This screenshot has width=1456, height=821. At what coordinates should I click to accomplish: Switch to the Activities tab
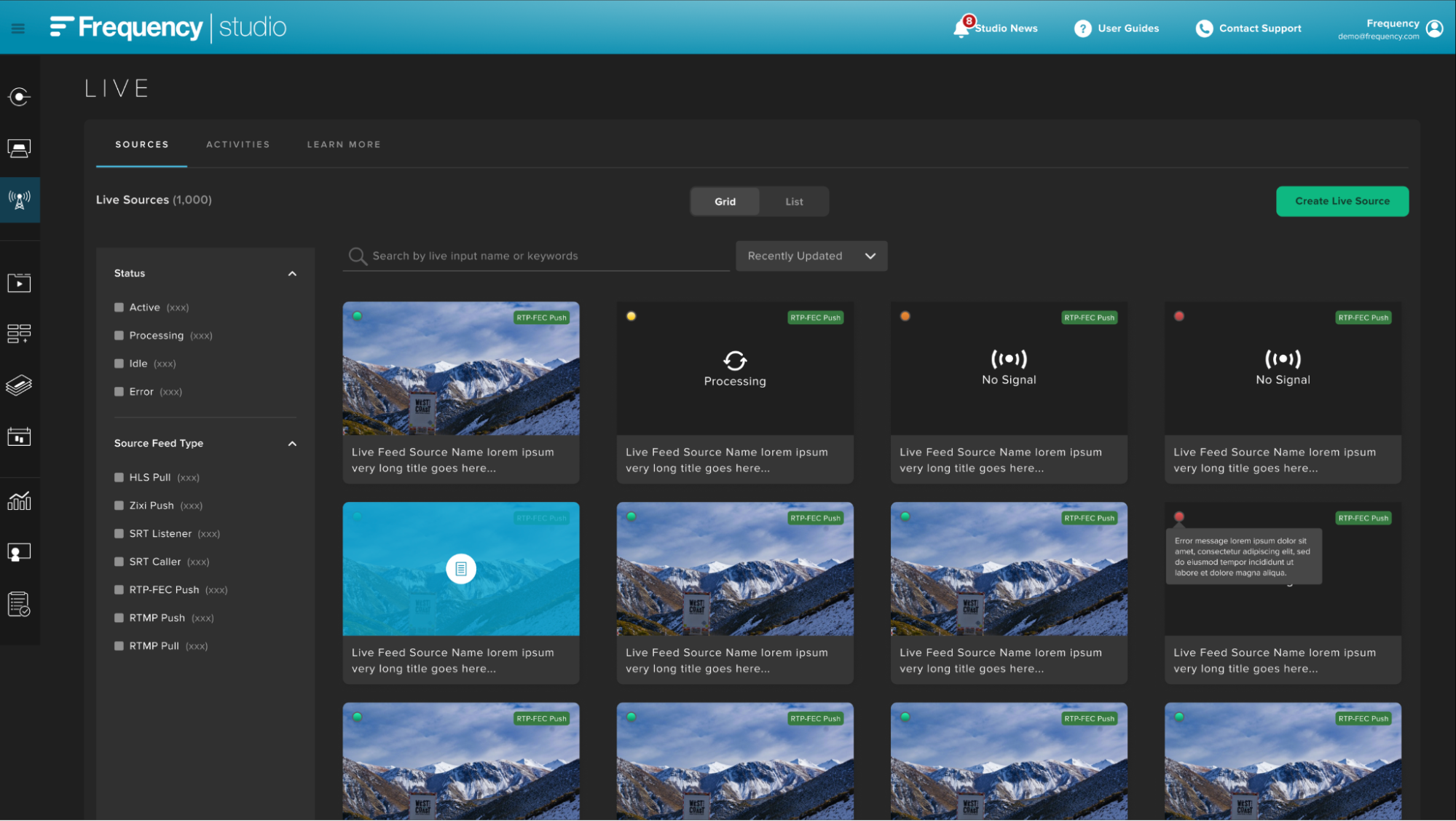click(237, 144)
